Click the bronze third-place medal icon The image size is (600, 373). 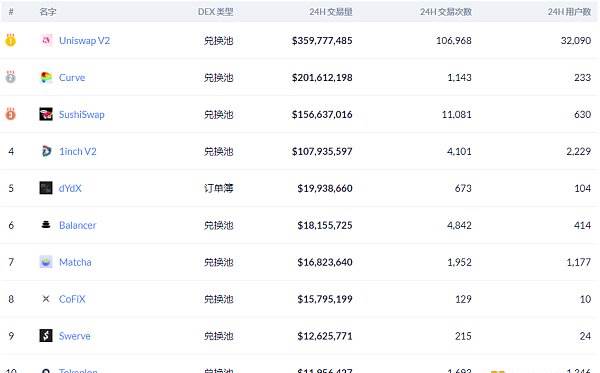(x=11, y=114)
